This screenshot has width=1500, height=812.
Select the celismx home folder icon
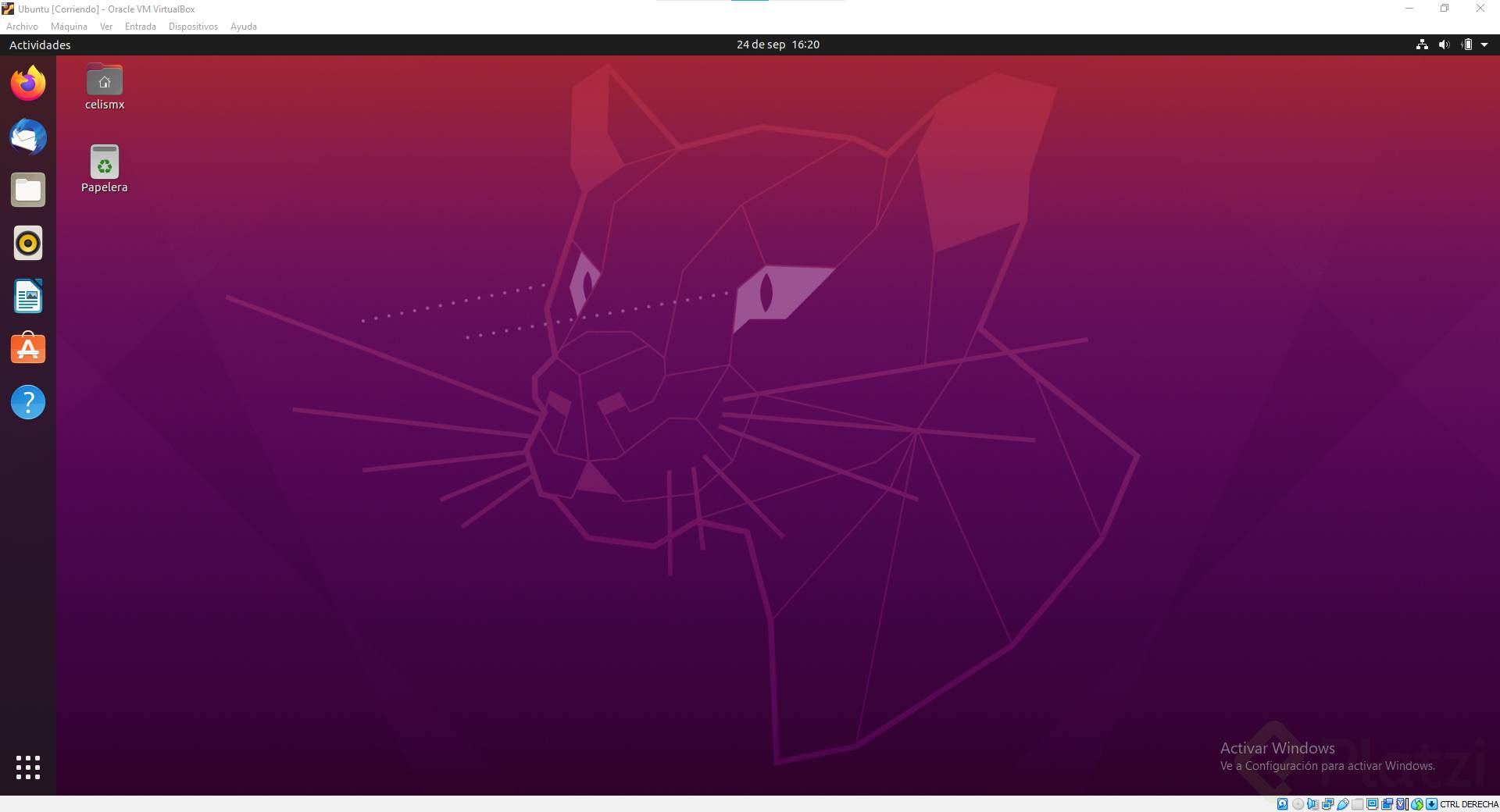click(x=105, y=87)
